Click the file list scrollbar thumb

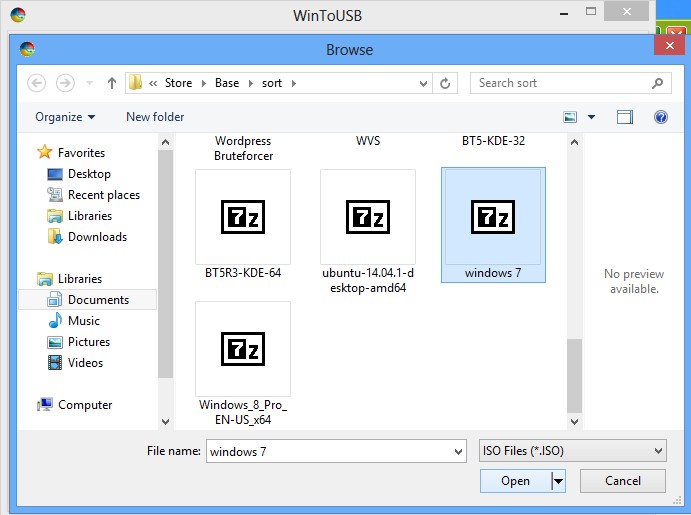(x=574, y=376)
